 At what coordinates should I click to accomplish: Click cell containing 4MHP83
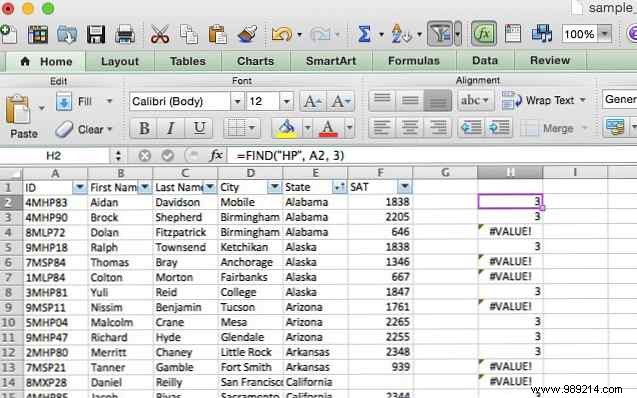pyautogui.click(x=55, y=202)
